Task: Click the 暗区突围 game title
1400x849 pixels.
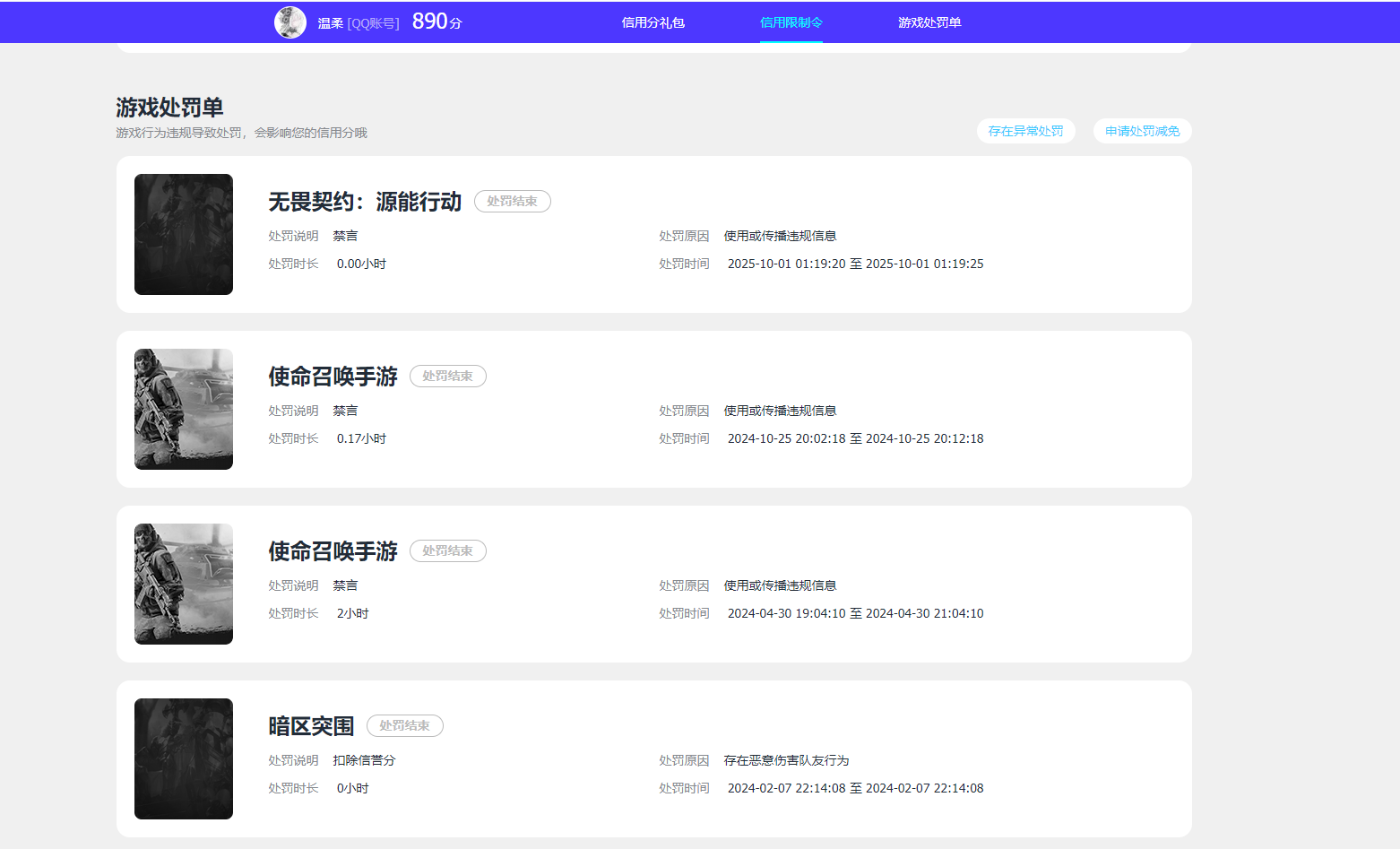Action: 310,725
